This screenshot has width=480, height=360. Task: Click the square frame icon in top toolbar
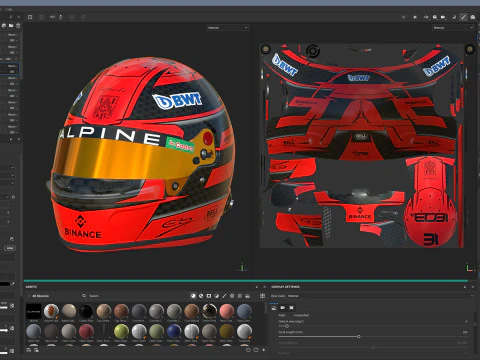click(x=30, y=17)
